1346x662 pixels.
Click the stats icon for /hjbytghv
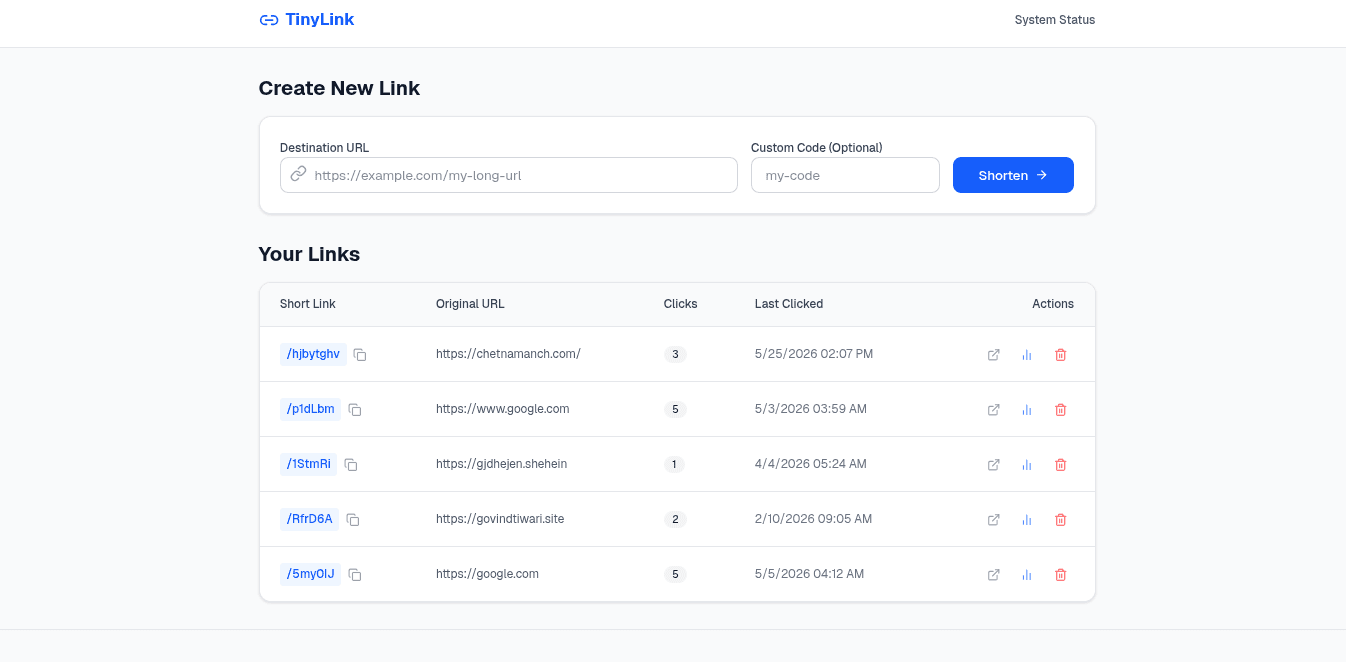click(x=1027, y=355)
